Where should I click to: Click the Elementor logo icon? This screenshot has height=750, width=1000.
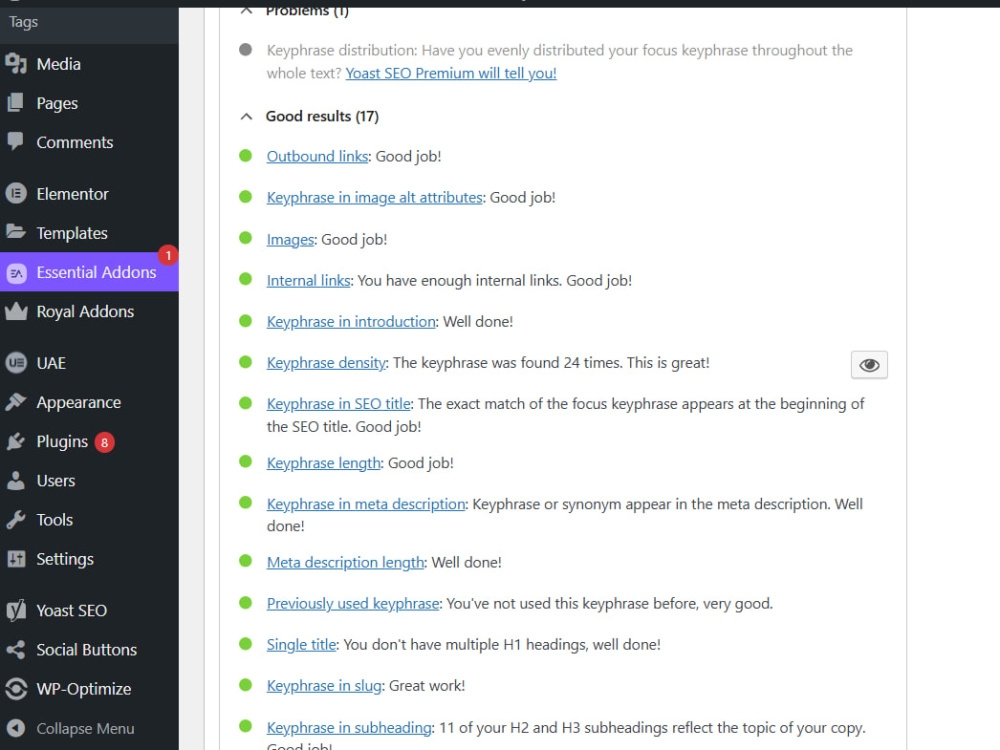click(16, 193)
